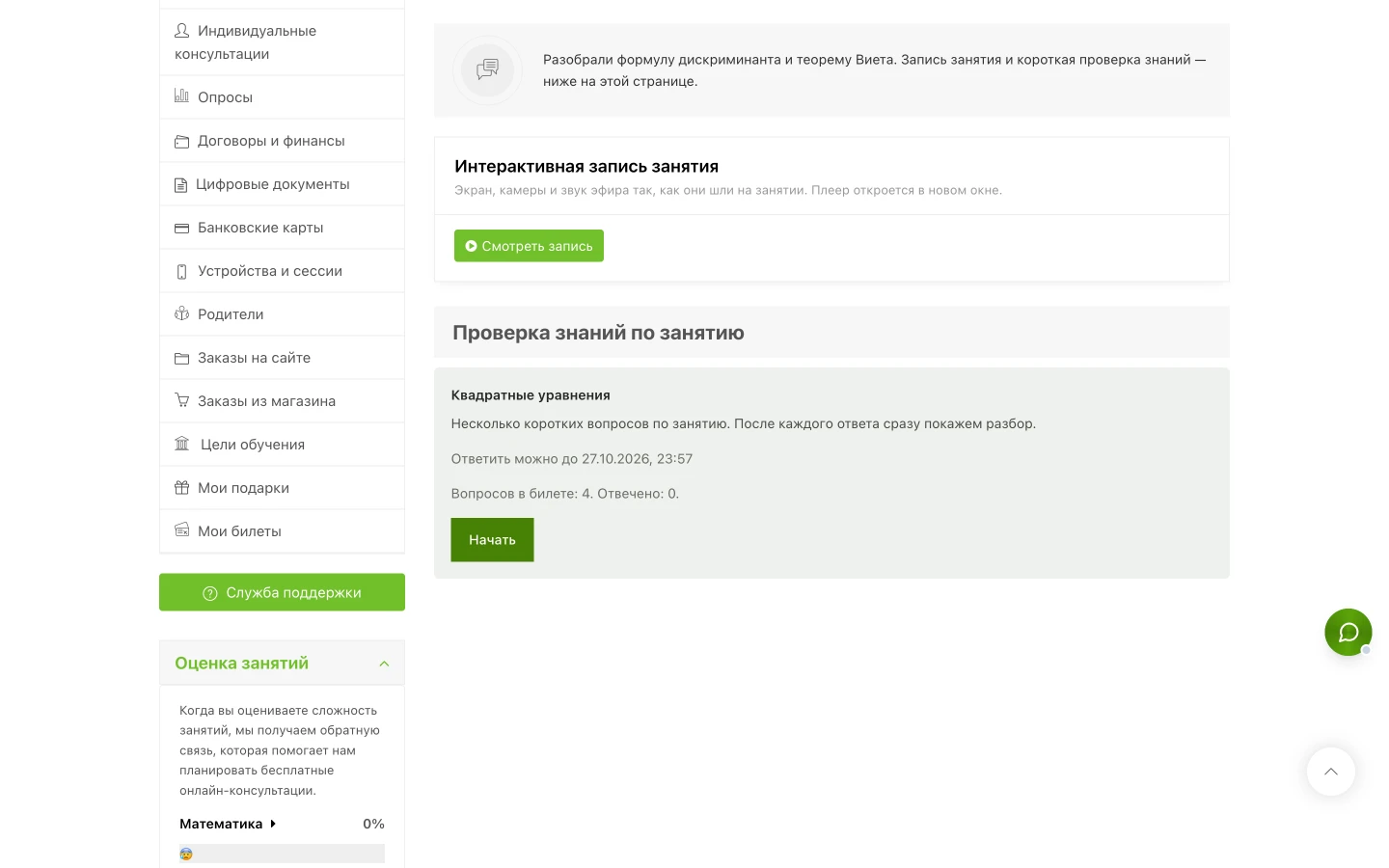Open Договоры и финансы
The width and height of the screenshot is (1389, 868).
[x=282, y=141]
